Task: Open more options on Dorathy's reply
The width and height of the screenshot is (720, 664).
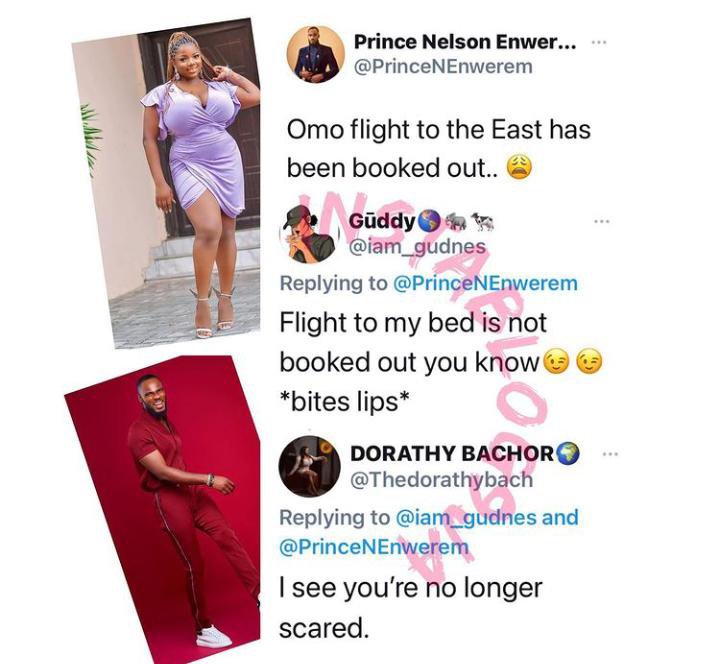Action: pos(610,454)
